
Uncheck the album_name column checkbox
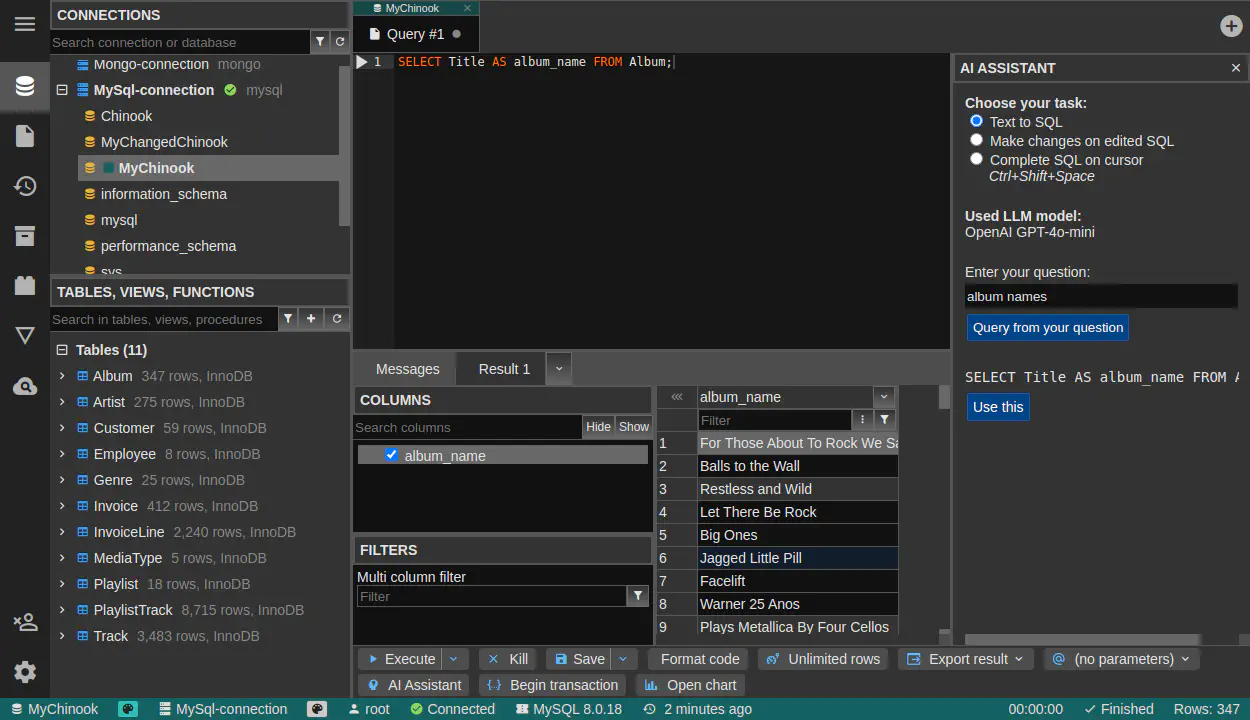pos(392,455)
